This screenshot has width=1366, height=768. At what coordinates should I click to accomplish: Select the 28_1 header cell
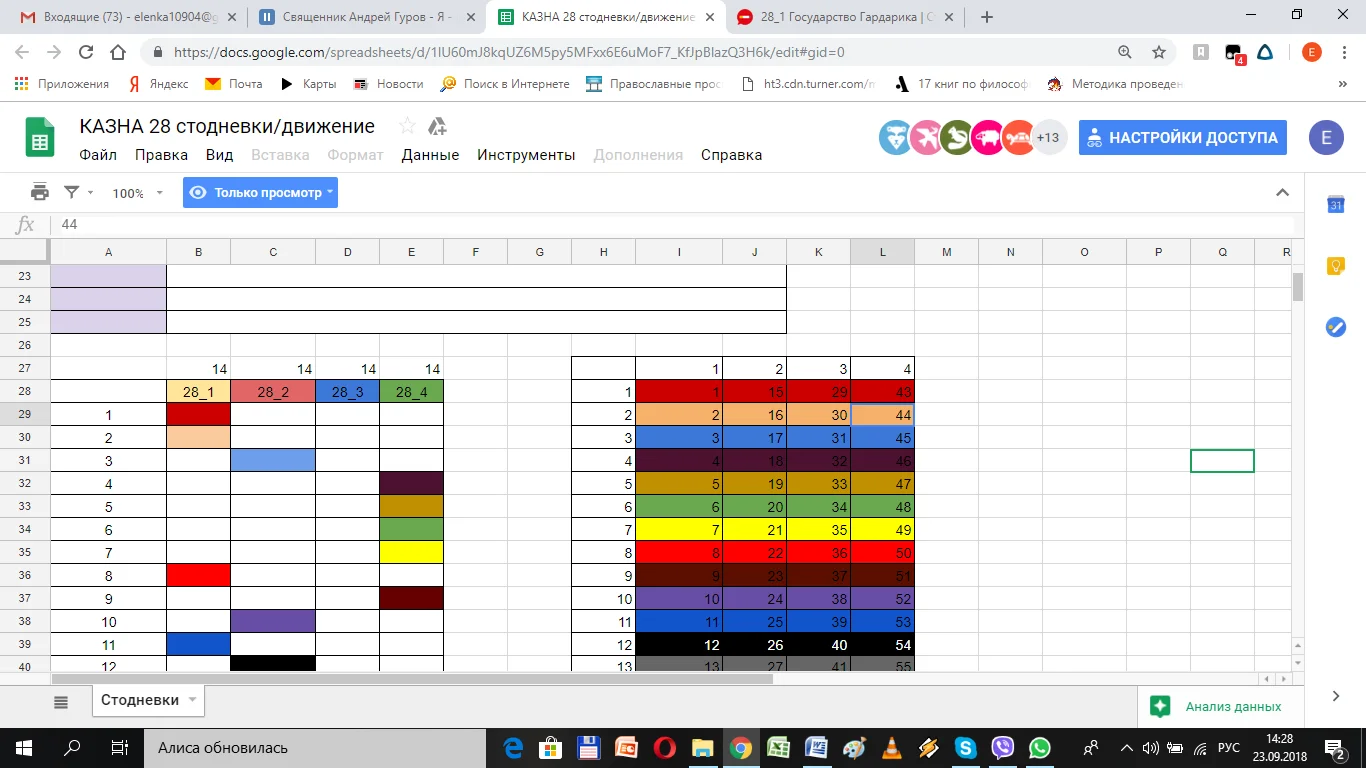(199, 392)
